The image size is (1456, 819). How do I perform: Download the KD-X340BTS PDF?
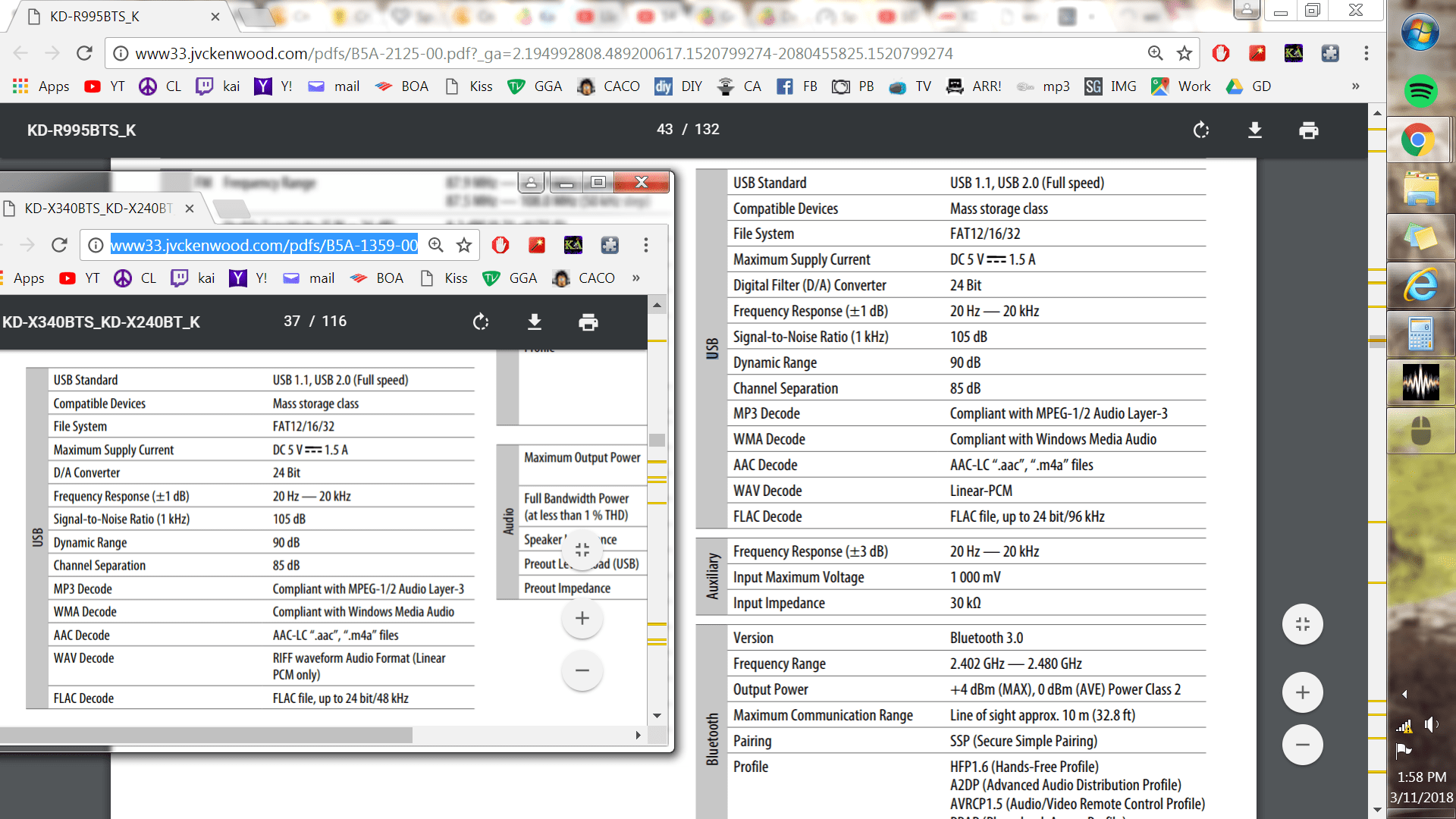pos(535,322)
